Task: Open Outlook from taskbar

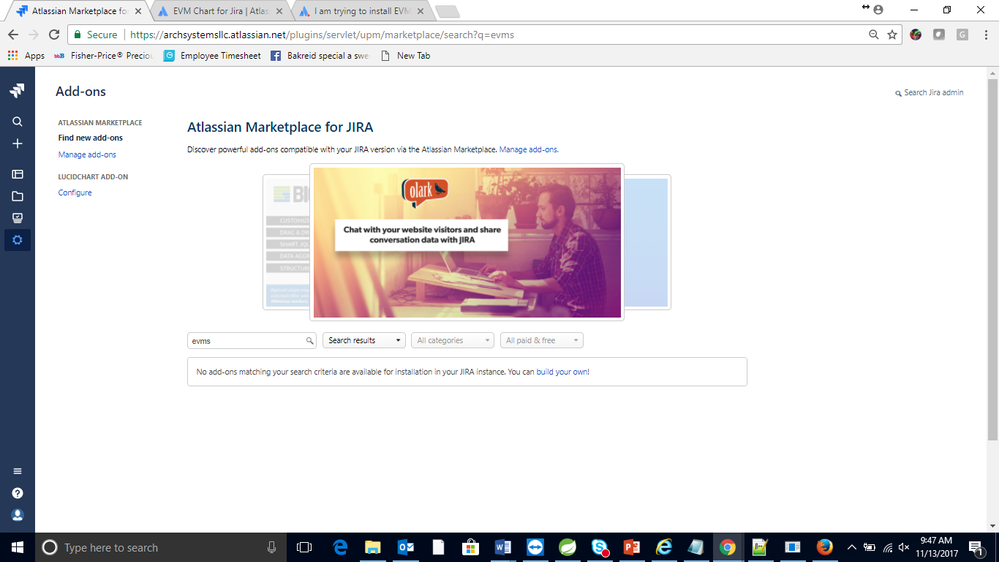Action: pyautogui.click(x=405, y=547)
